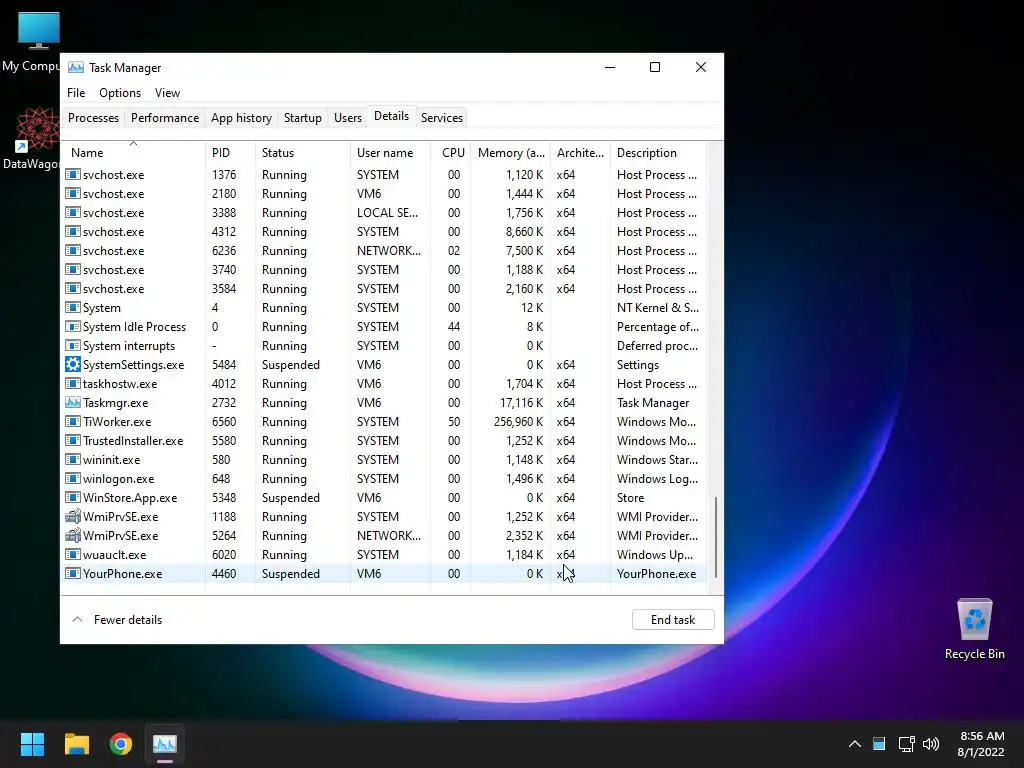Screen dimensions: 1024x768
Task: Sort by the User name column header
Action: coord(391,152)
